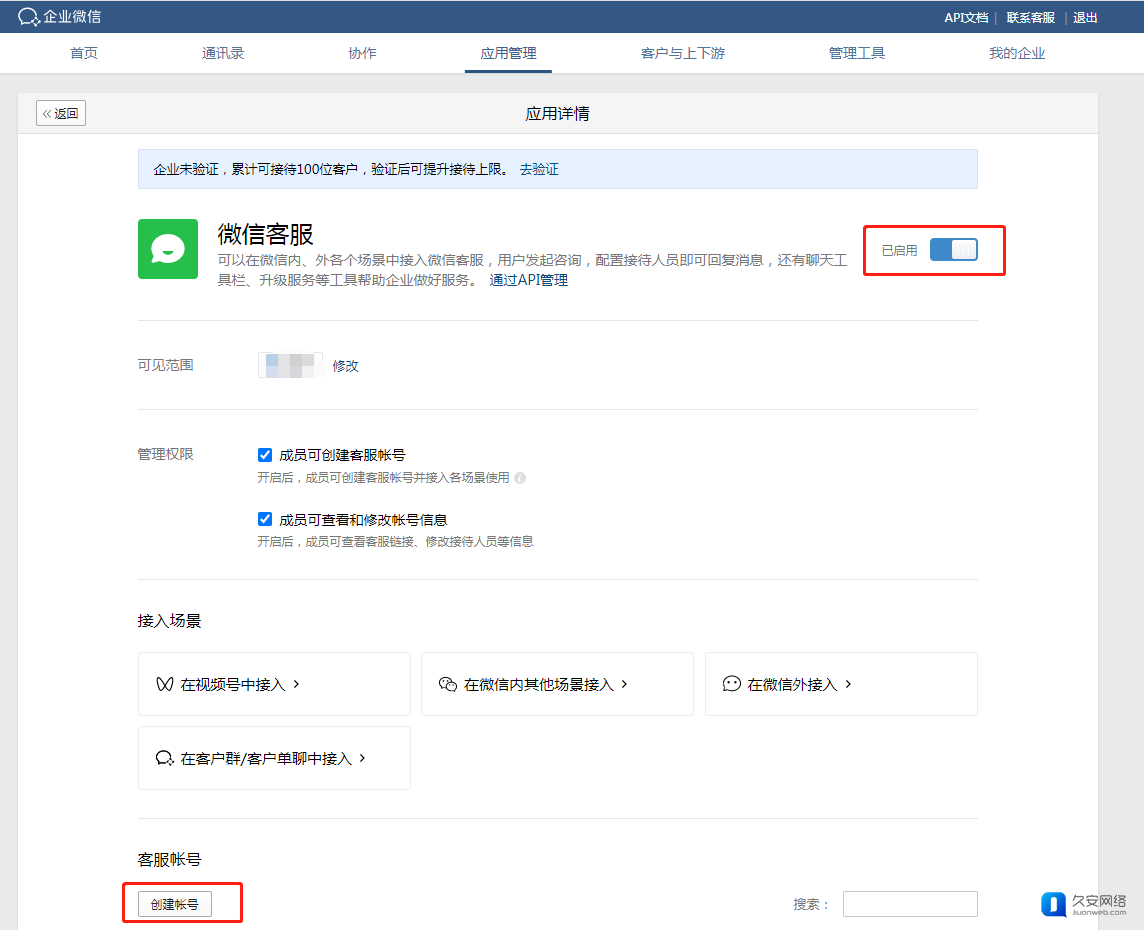Viewport: 1144px width, 930px height.
Task: Expand 在客户群/客户单聊中接入 chevron arrow
Action: click(x=362, y=758)
